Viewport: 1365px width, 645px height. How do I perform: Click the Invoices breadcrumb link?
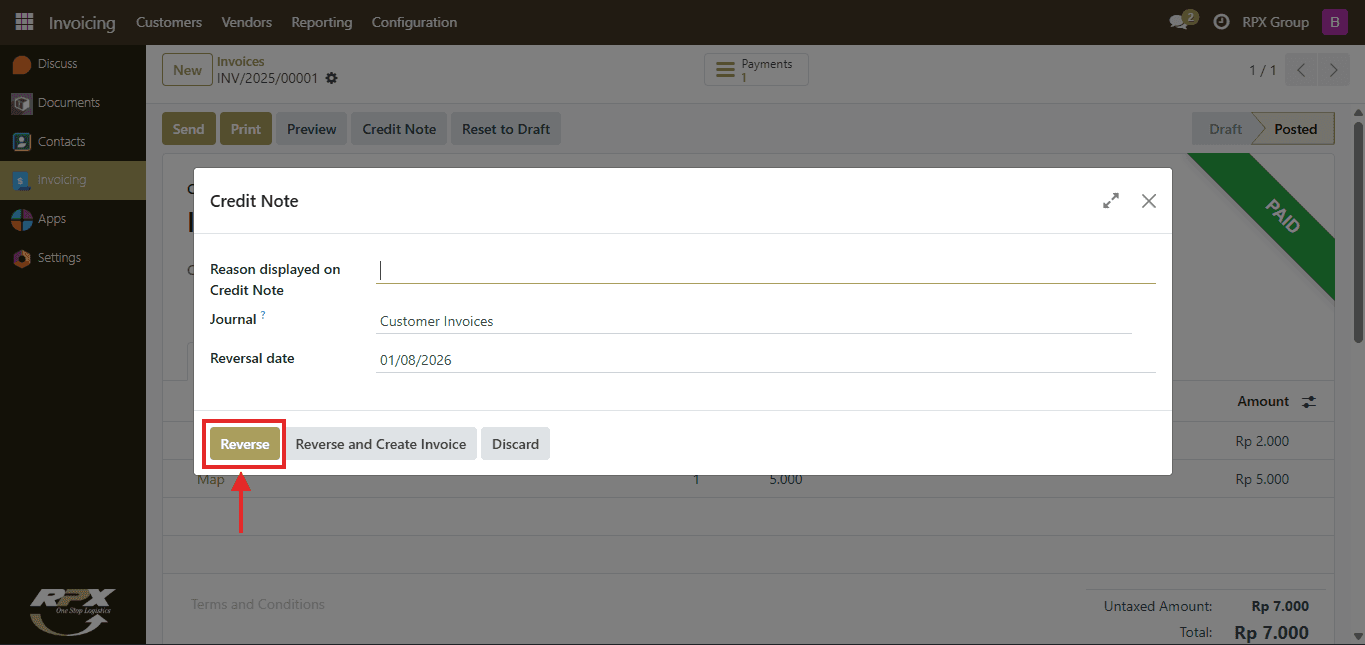241,62
